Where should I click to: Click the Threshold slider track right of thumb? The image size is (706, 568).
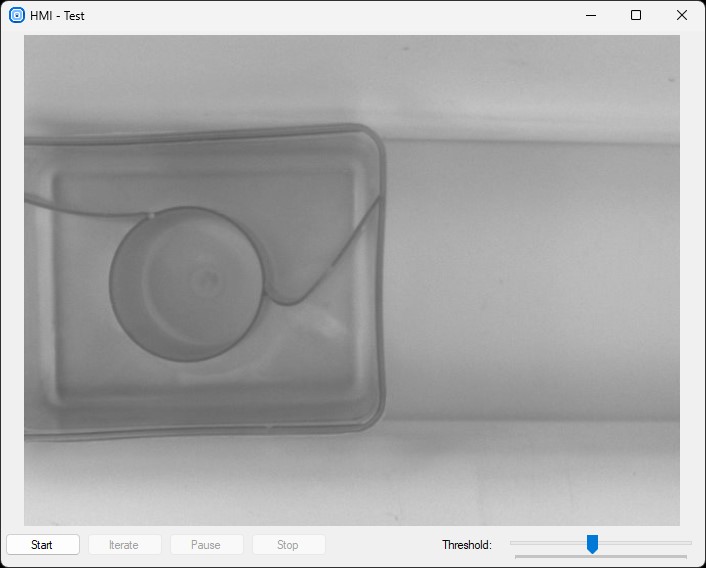point(640,543)
